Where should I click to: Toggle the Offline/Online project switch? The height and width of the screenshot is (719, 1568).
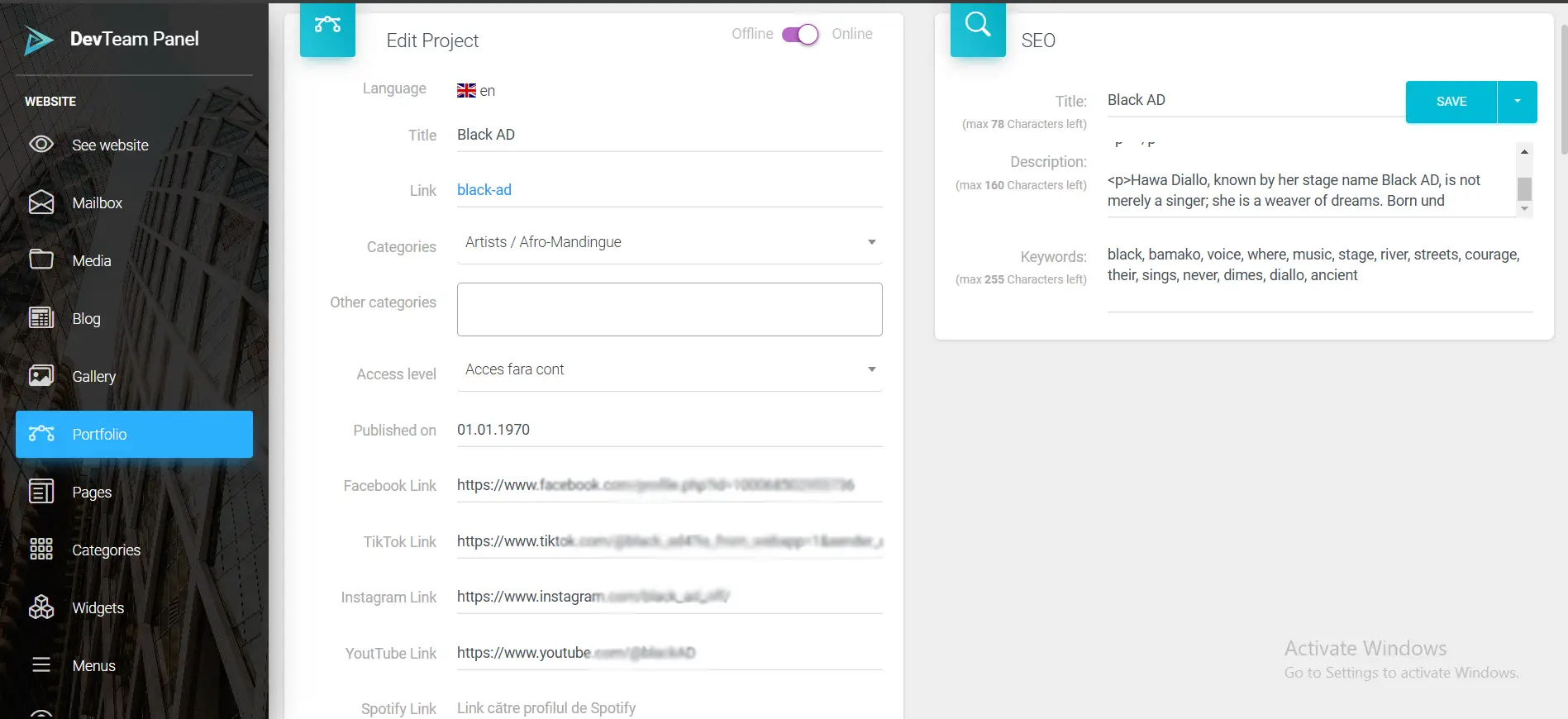pyautogui.click(x=800, y=35)
